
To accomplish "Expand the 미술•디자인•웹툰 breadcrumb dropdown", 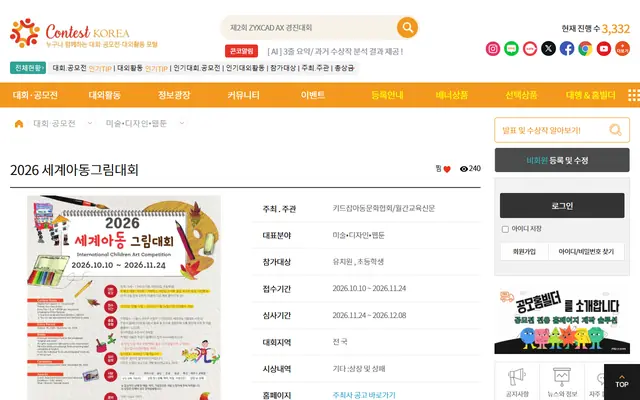I will [x=182, y=123].
